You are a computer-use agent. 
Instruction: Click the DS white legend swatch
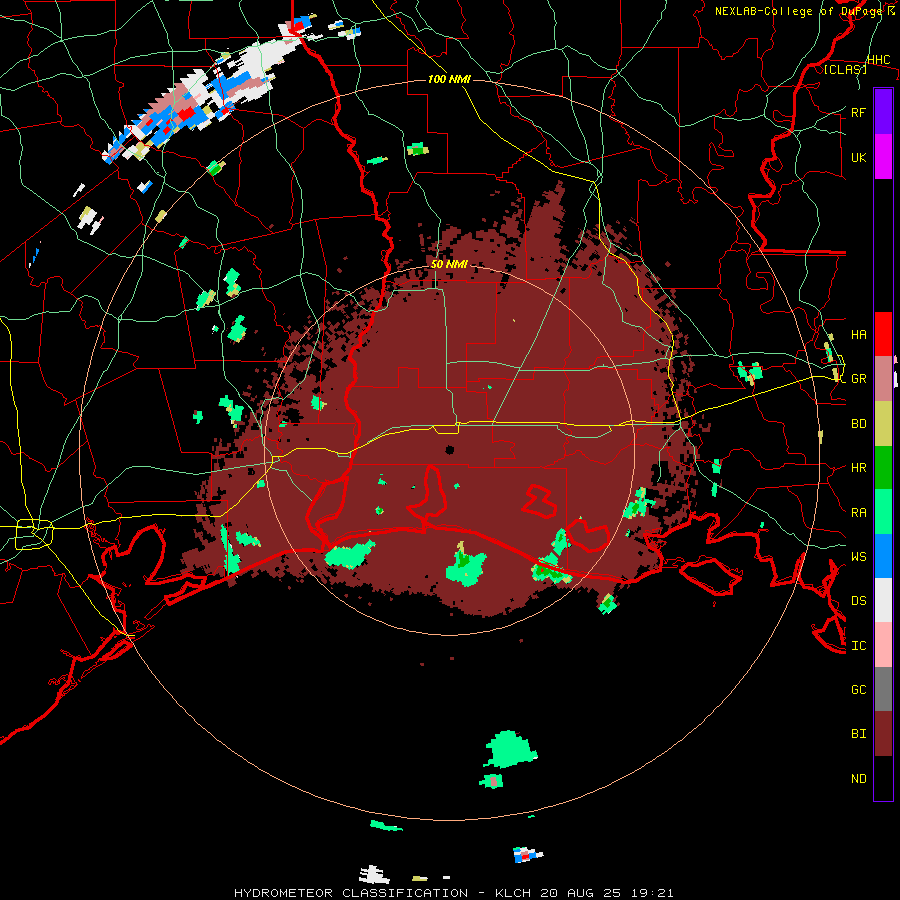883,600
